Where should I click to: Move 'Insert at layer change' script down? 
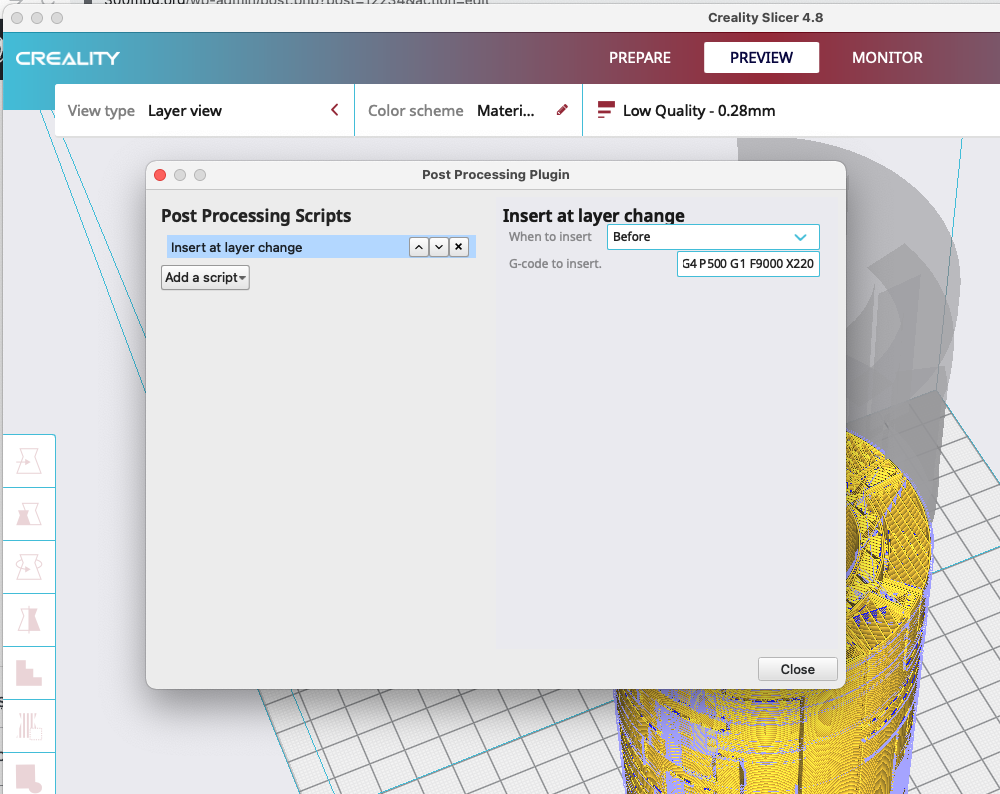439,247
